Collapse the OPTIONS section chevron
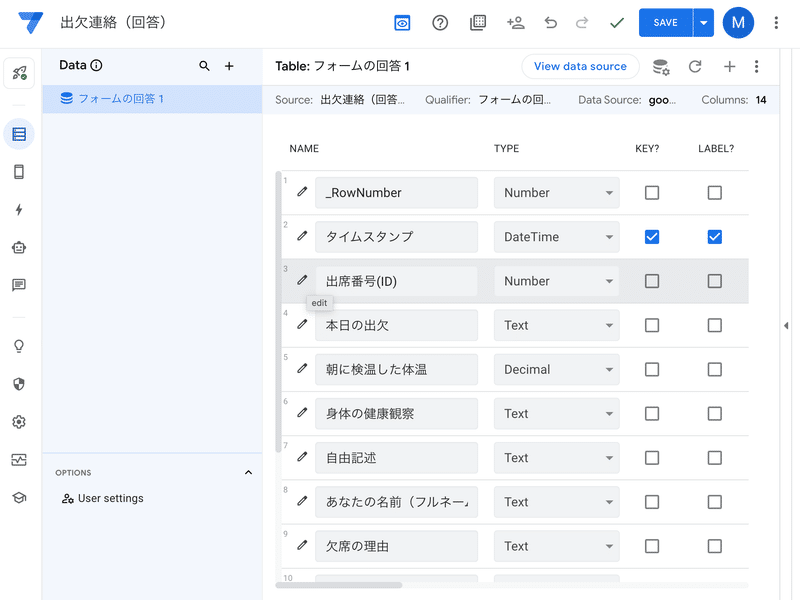The height and width of the screenshot is (600, 800). (248, 472)
